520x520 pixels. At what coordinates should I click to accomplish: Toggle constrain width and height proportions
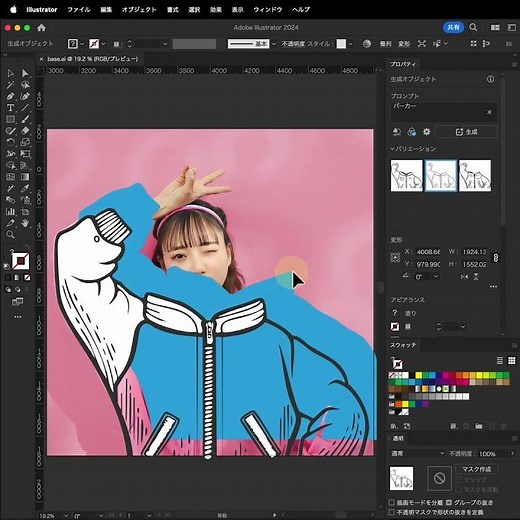click(496, 258)
